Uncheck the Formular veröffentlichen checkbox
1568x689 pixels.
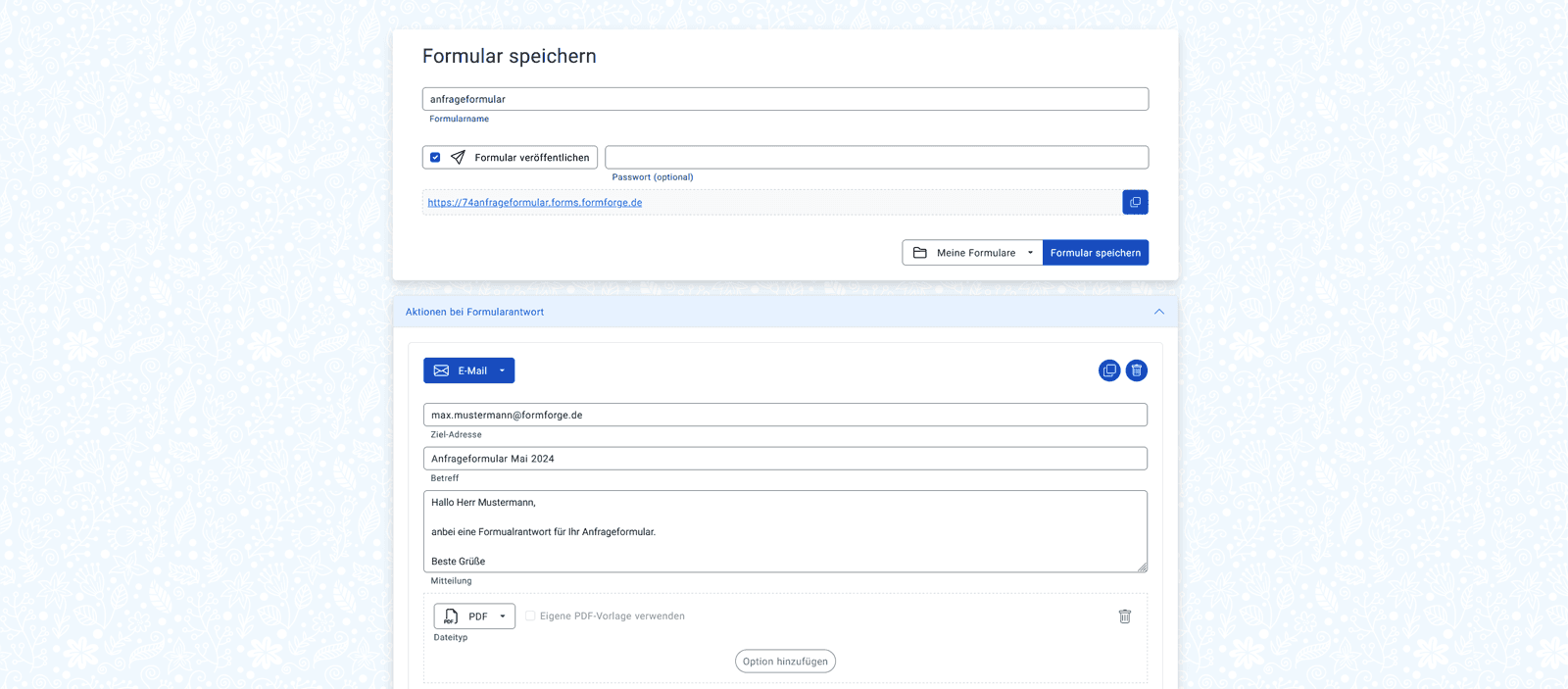click(x=435, y=158)
